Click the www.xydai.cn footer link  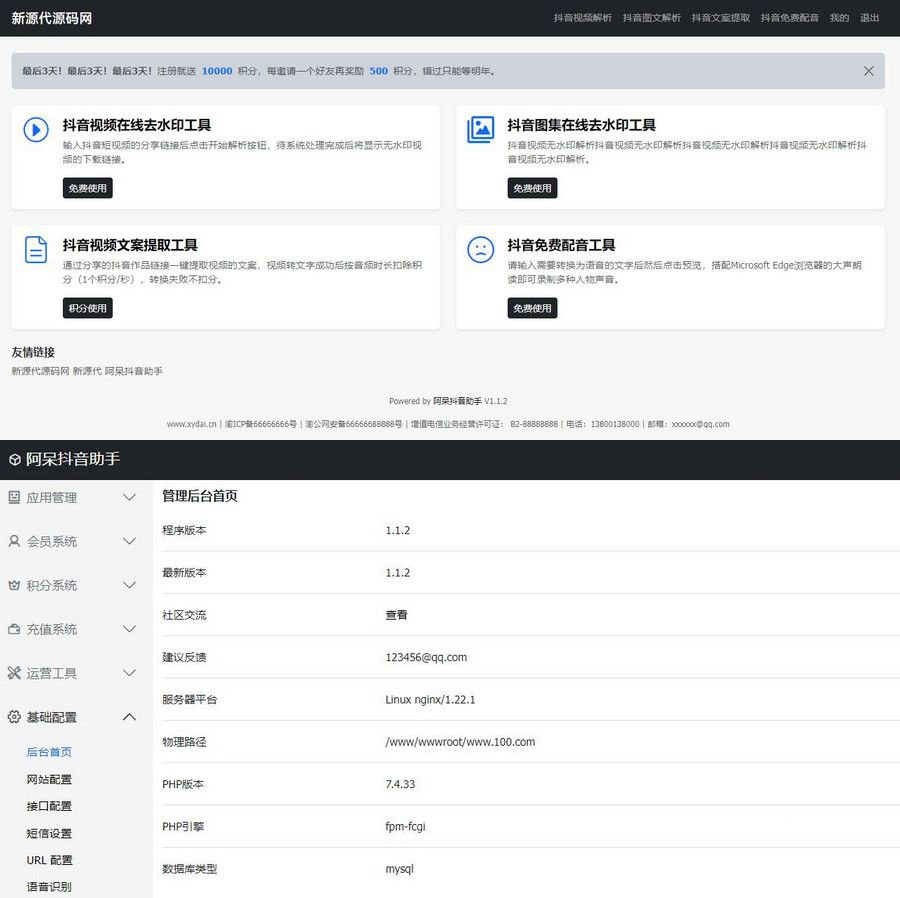coord(192,424)
